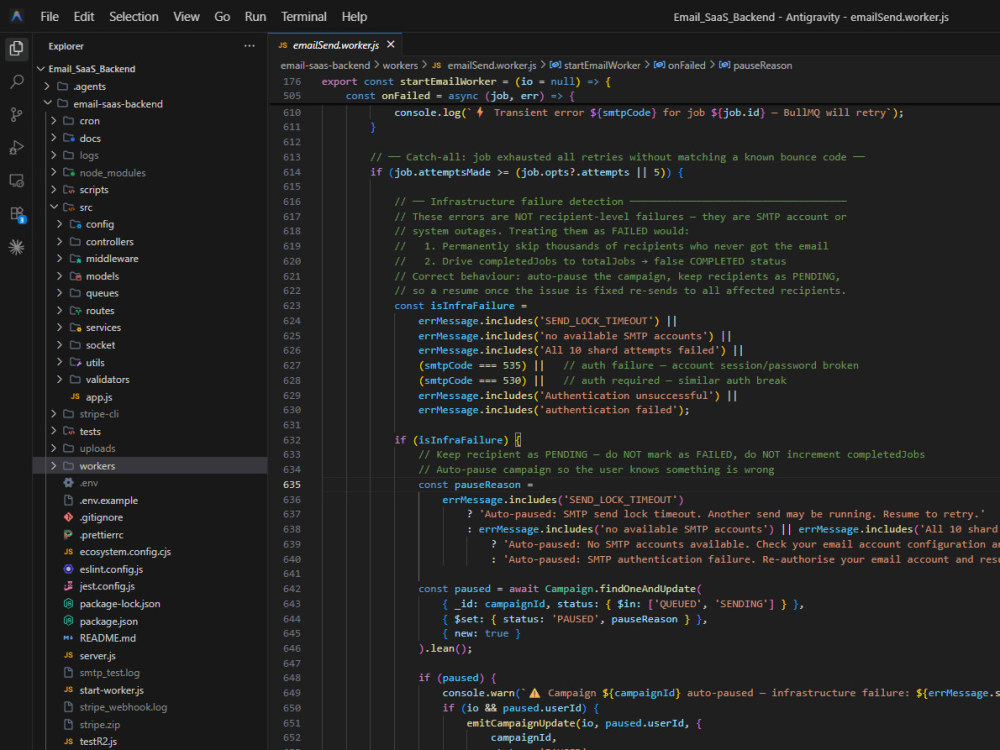Image resolution: width=1000 pixels, height=750 pixels.
Task: Expand the node_modules folder
Action: 112,172
